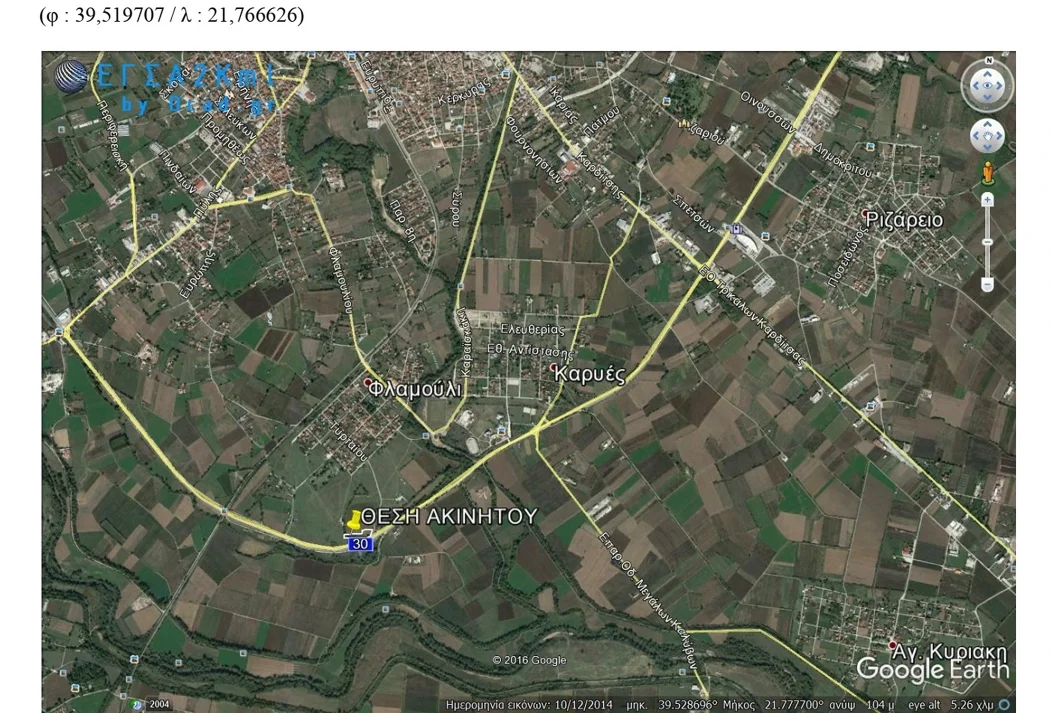This screenshot has height=713, width=1050.
Task: Click the N north indicator on compass
Action: pos(989,61)
